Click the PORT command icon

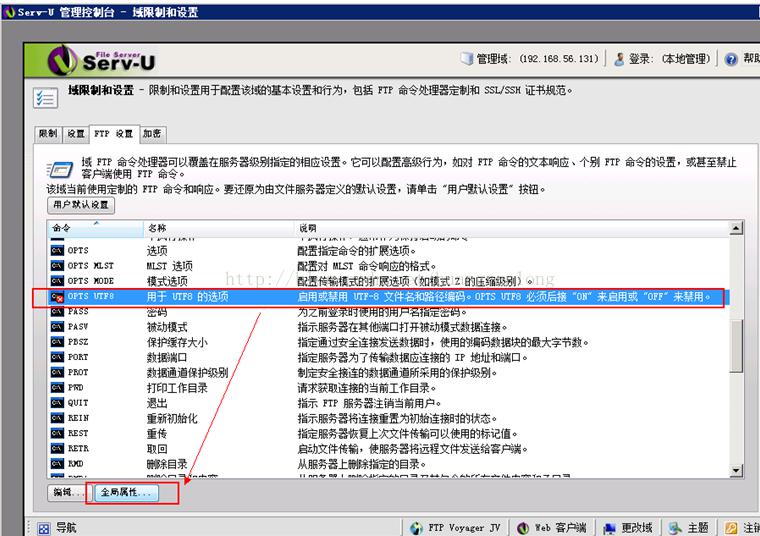(x=57, y=357)
